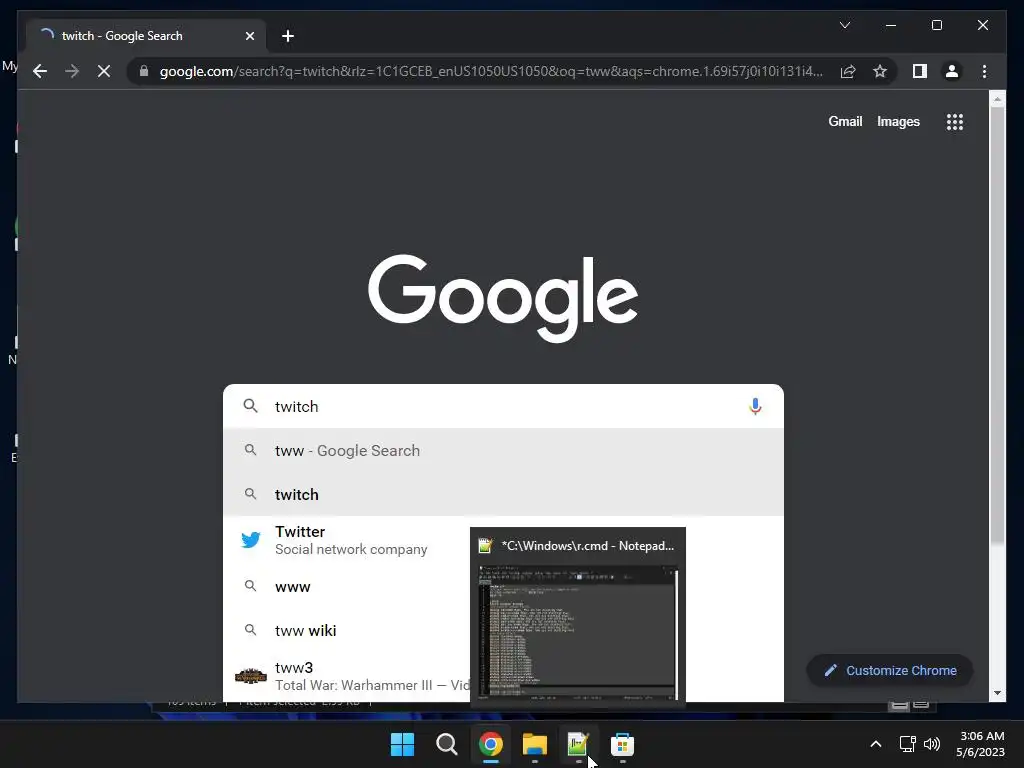Open the Chrome three-dot menu
1024x768 pixels.
[x=984, y=71]
